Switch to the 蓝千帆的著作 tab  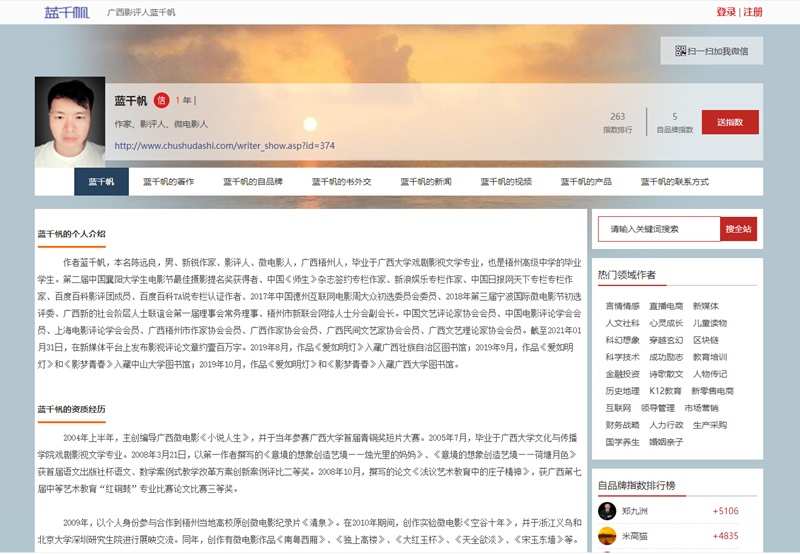[168, 182]
